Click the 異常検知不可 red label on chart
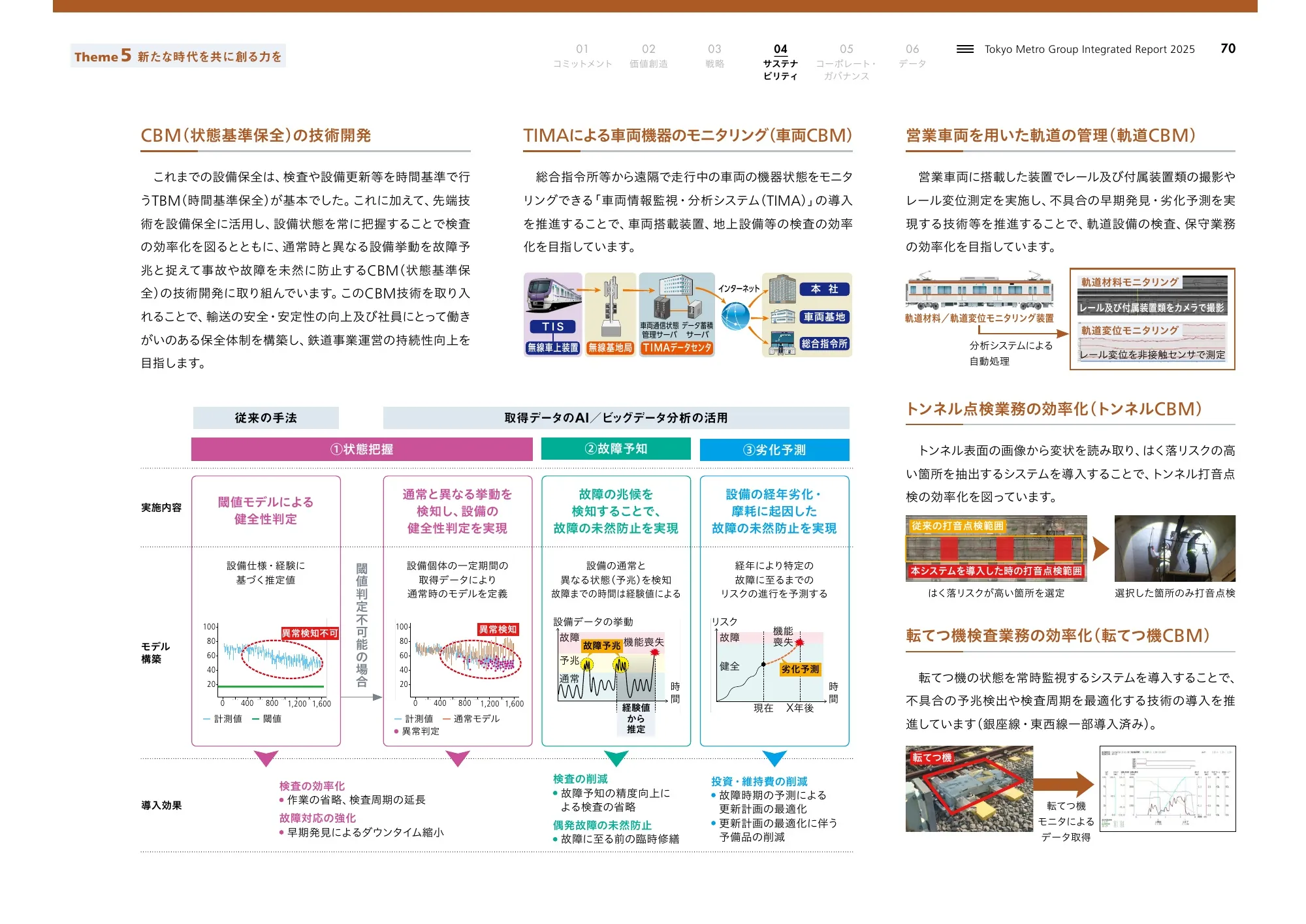The width and height of the screenshot is (1306, 924). click(x=310, y=633)
